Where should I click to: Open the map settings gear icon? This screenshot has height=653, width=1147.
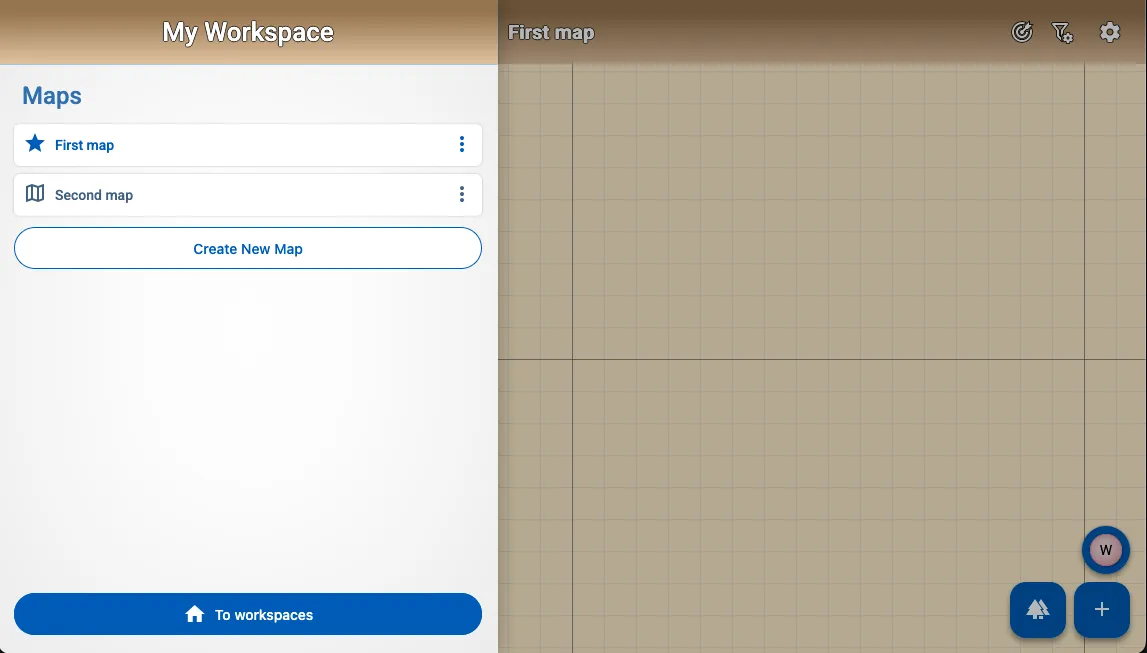coord(1110,32)
